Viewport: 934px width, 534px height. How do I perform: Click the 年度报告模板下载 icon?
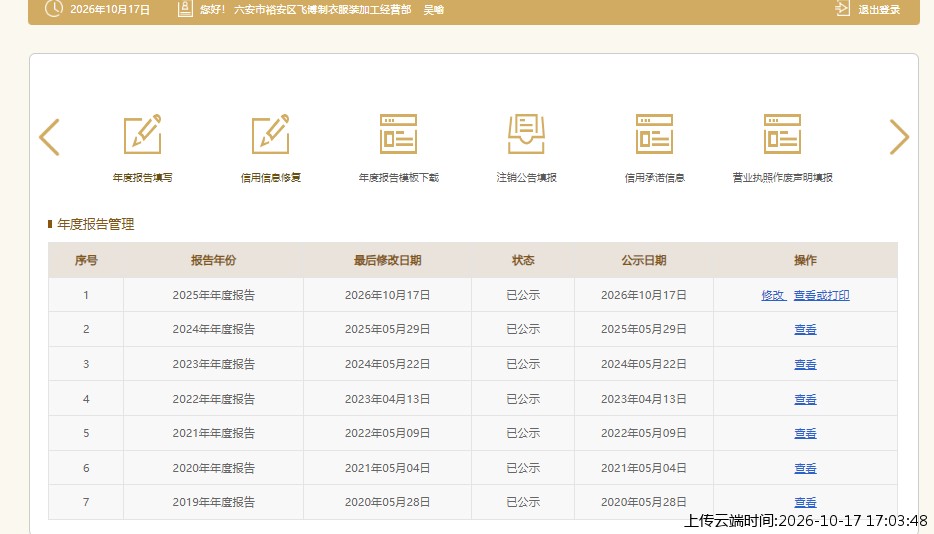point(398,134)
